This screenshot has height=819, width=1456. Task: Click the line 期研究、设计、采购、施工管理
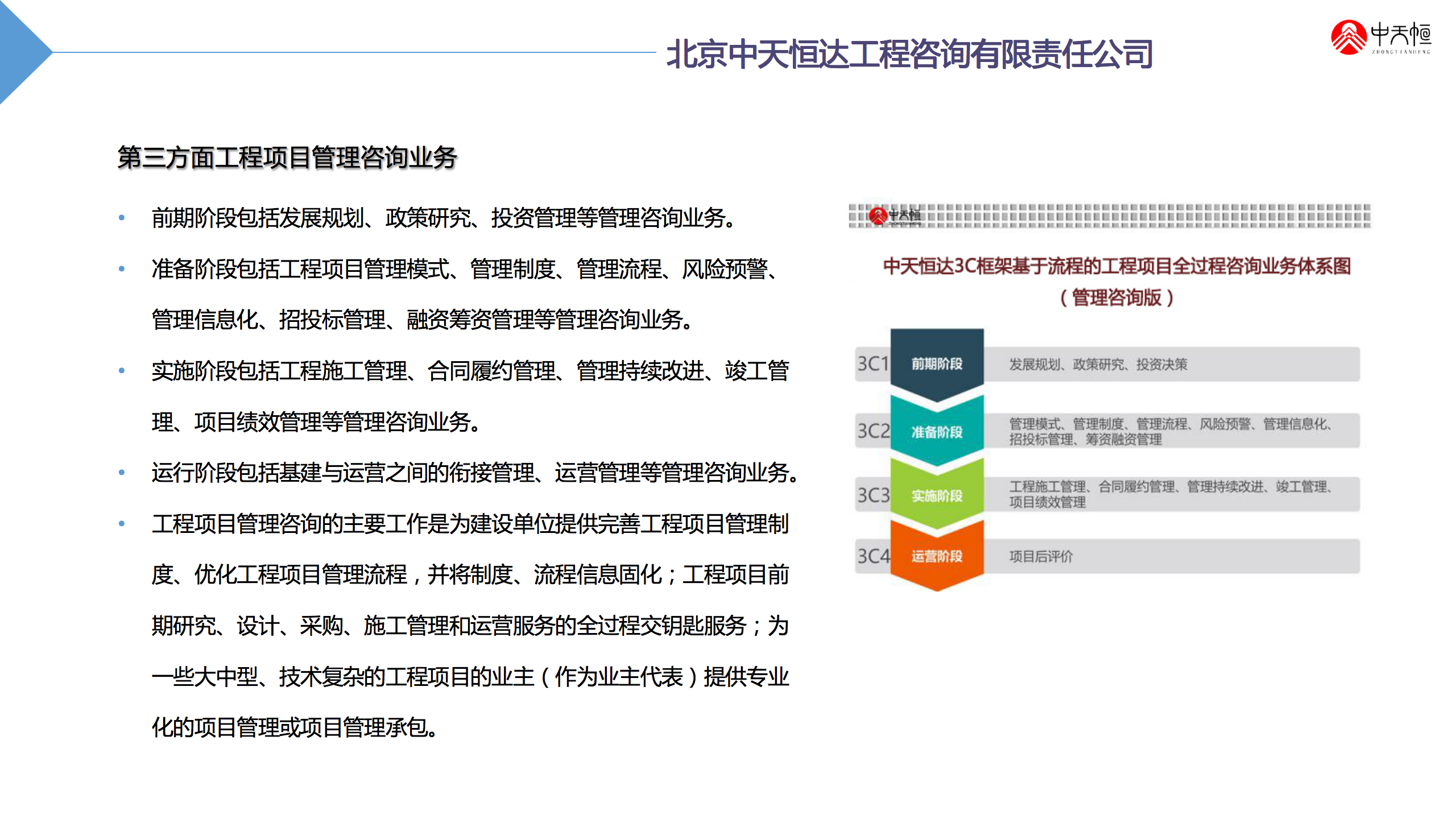(x=470, y=626)
